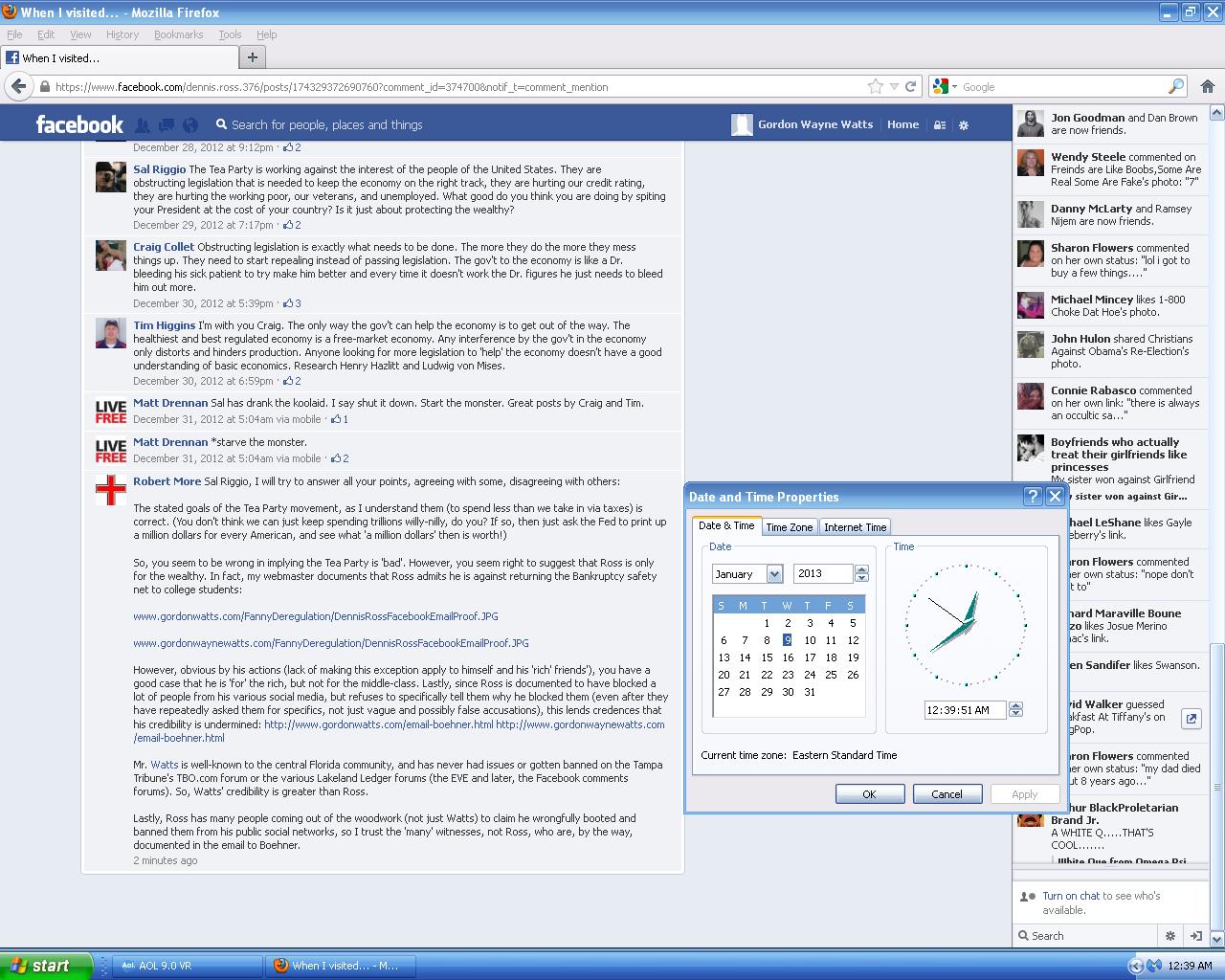Open the chat options gear icon
Screen dimensions: 1225x980
(1169, 936)
